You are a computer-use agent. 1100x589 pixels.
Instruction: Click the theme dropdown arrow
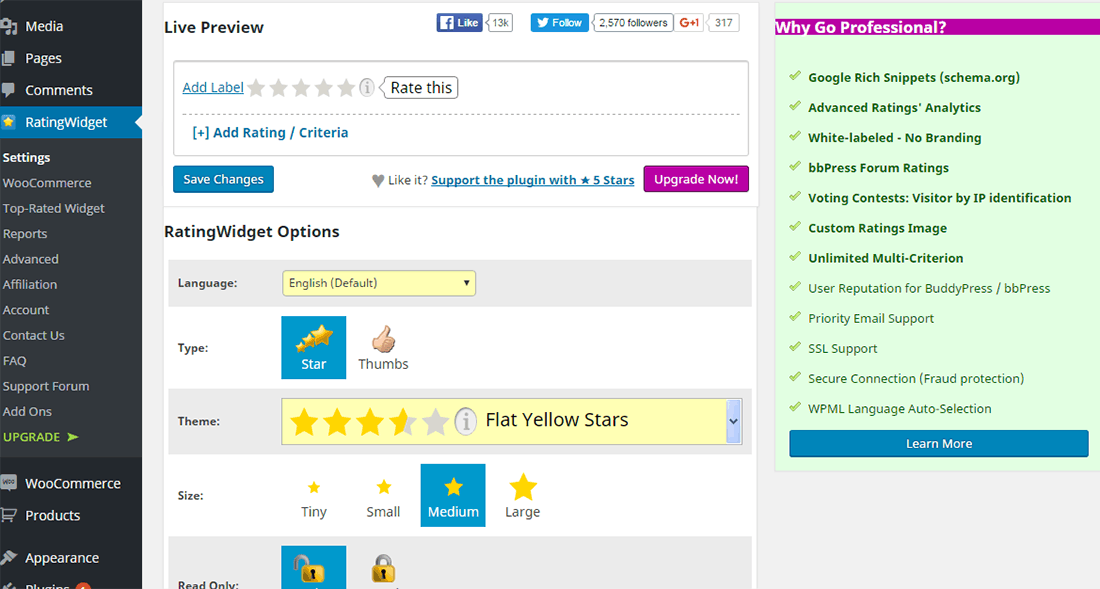click(x=733, y=421)
